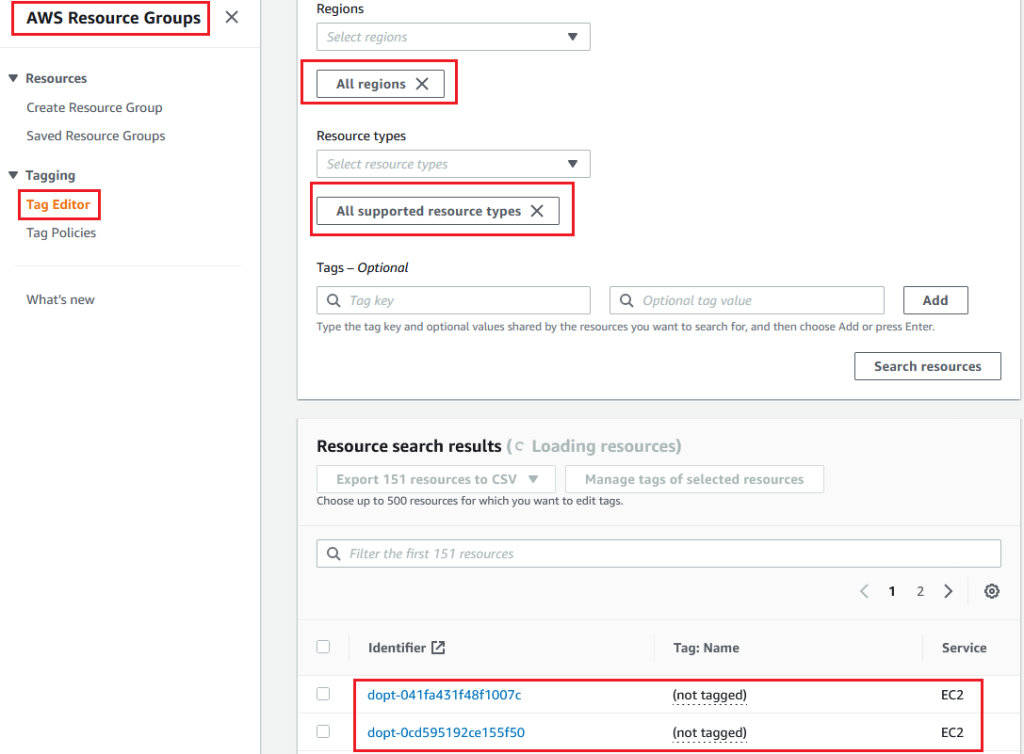The height and width of the screenshot is (754, 1024).
Task: Click search icon in Tag key field
Action: (x=333, y=300)
